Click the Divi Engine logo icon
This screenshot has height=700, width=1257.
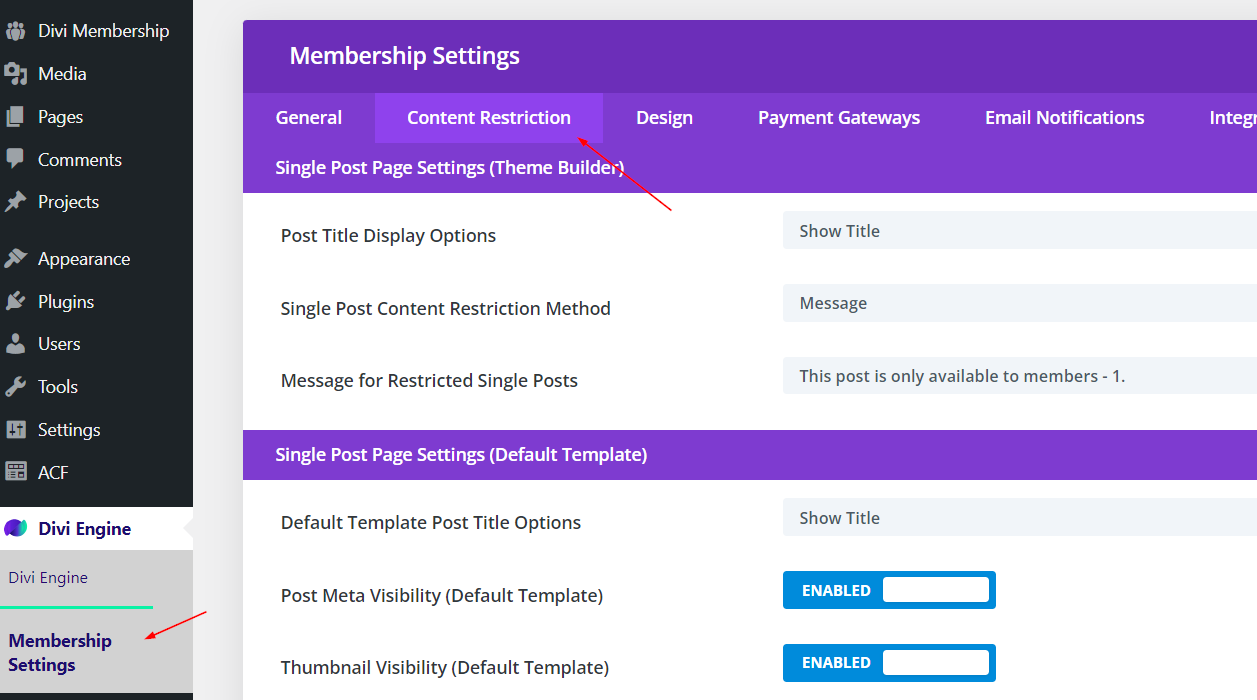[16, 529]
